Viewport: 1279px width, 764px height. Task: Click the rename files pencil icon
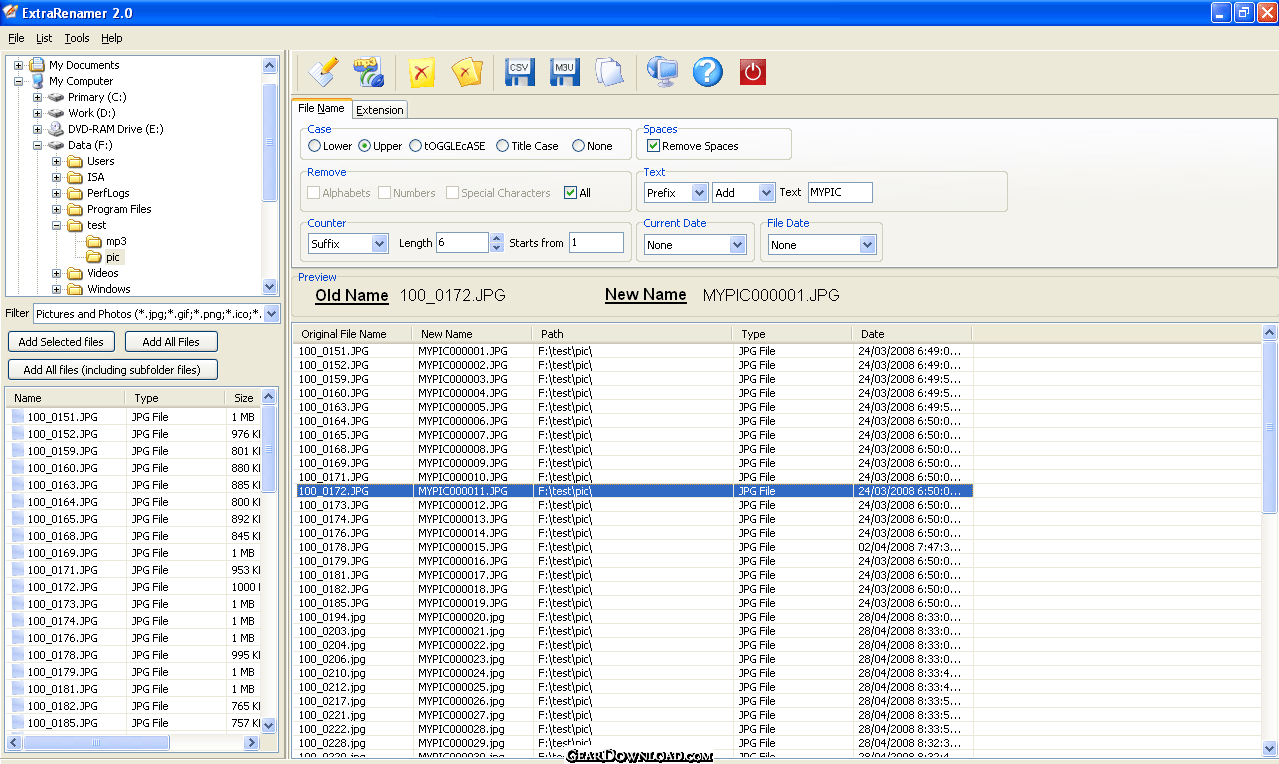pos(323,72)
